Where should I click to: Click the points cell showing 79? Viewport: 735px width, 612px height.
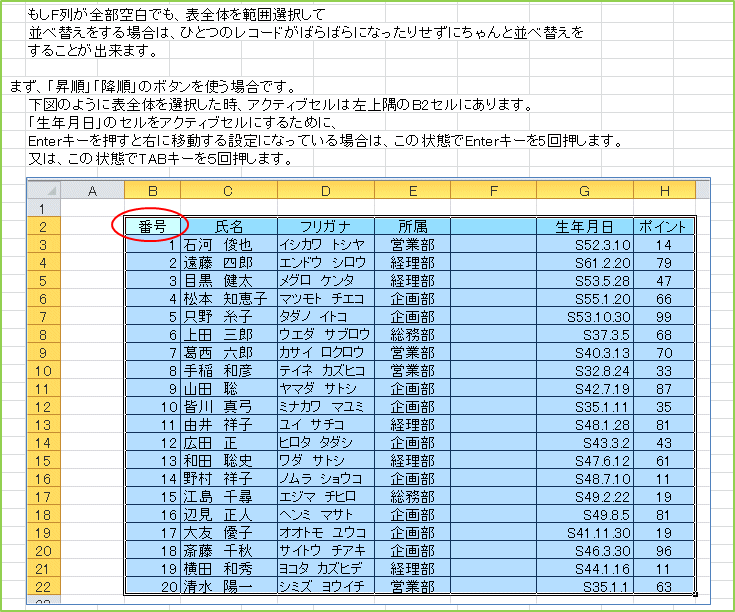click(x=663, y=262)
